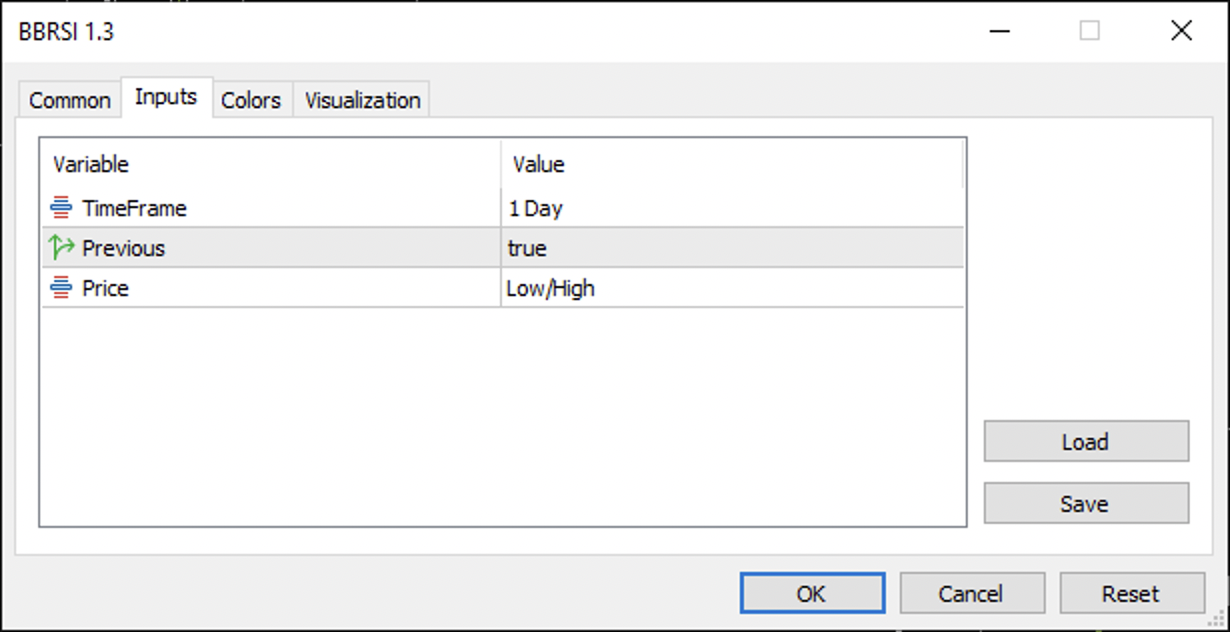Image resolution: width=1230 pixels, height=632 pixels.
Task: Switch to the Common tab
Action: click(68, 99)
